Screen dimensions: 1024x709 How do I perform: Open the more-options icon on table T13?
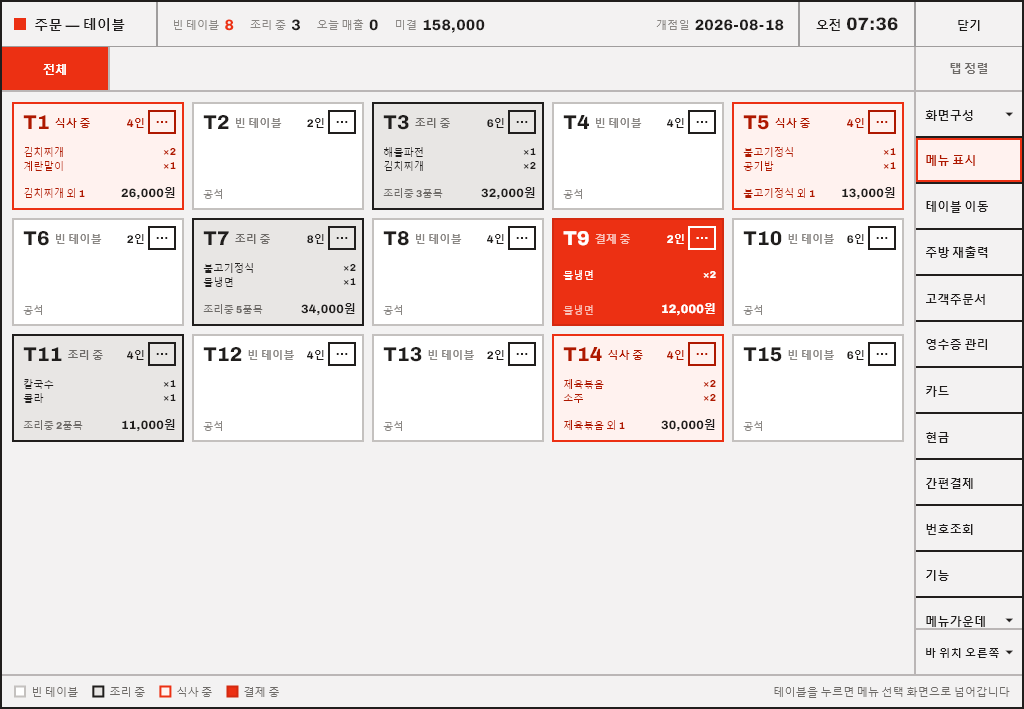(522, 354)
